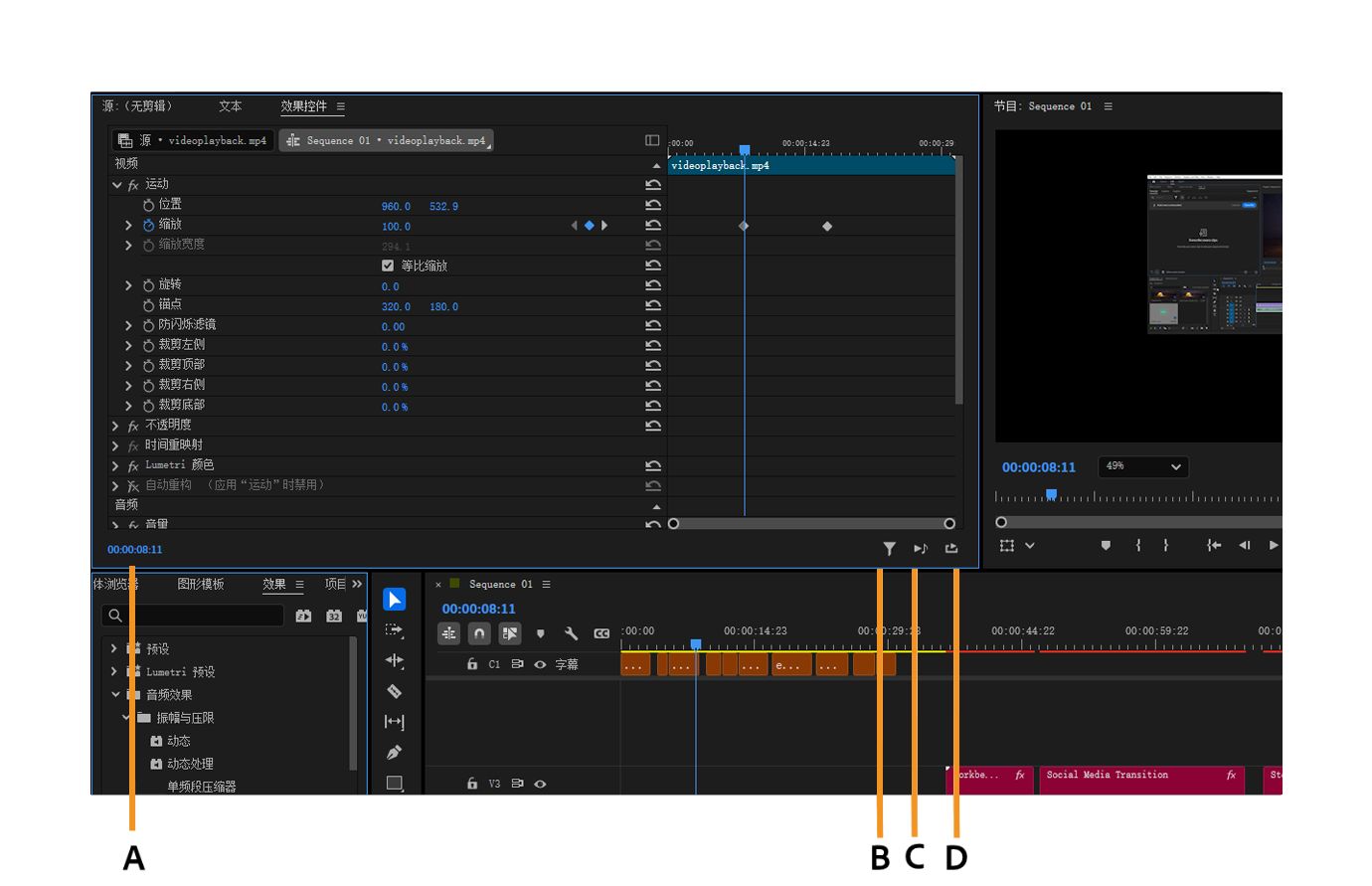Toggle snap magnet in the timeline
The width and height of the screenshot is (1372, 886).
(479, 633)
